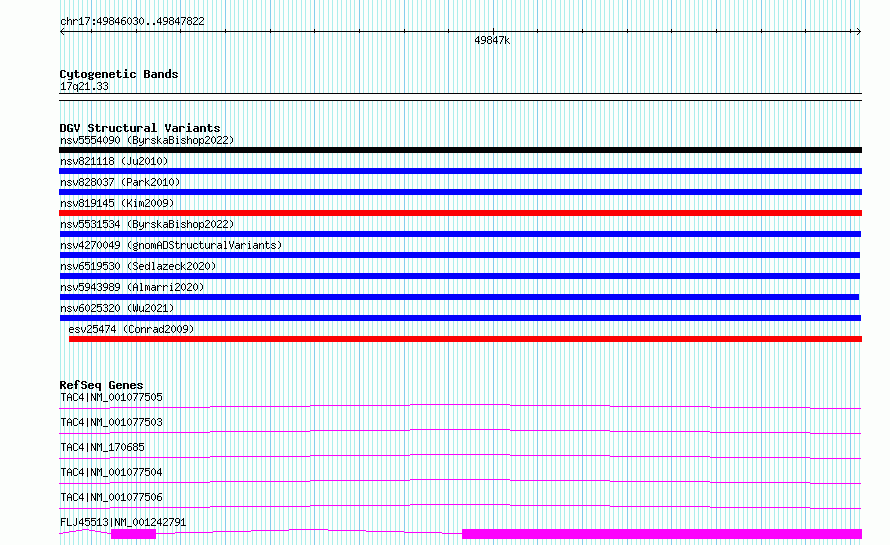890x545 pixels.
Task: Click the black nsv5554090 variant bar
Action: [x=460, y=150]
